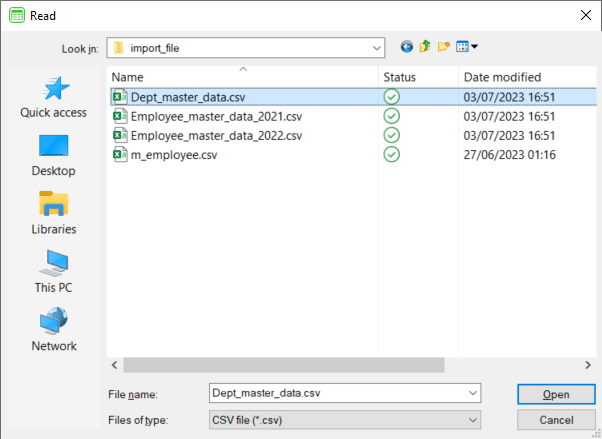Image resolution: width=602 pixels, height=439 pixels.
Task: Open Network location in sidebar
Action: 54,330
